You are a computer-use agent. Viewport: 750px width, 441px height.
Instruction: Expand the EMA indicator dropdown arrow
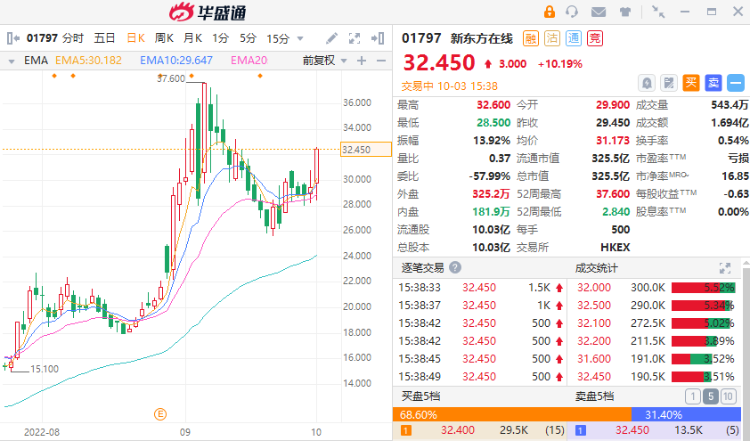[x=11, y=61]
